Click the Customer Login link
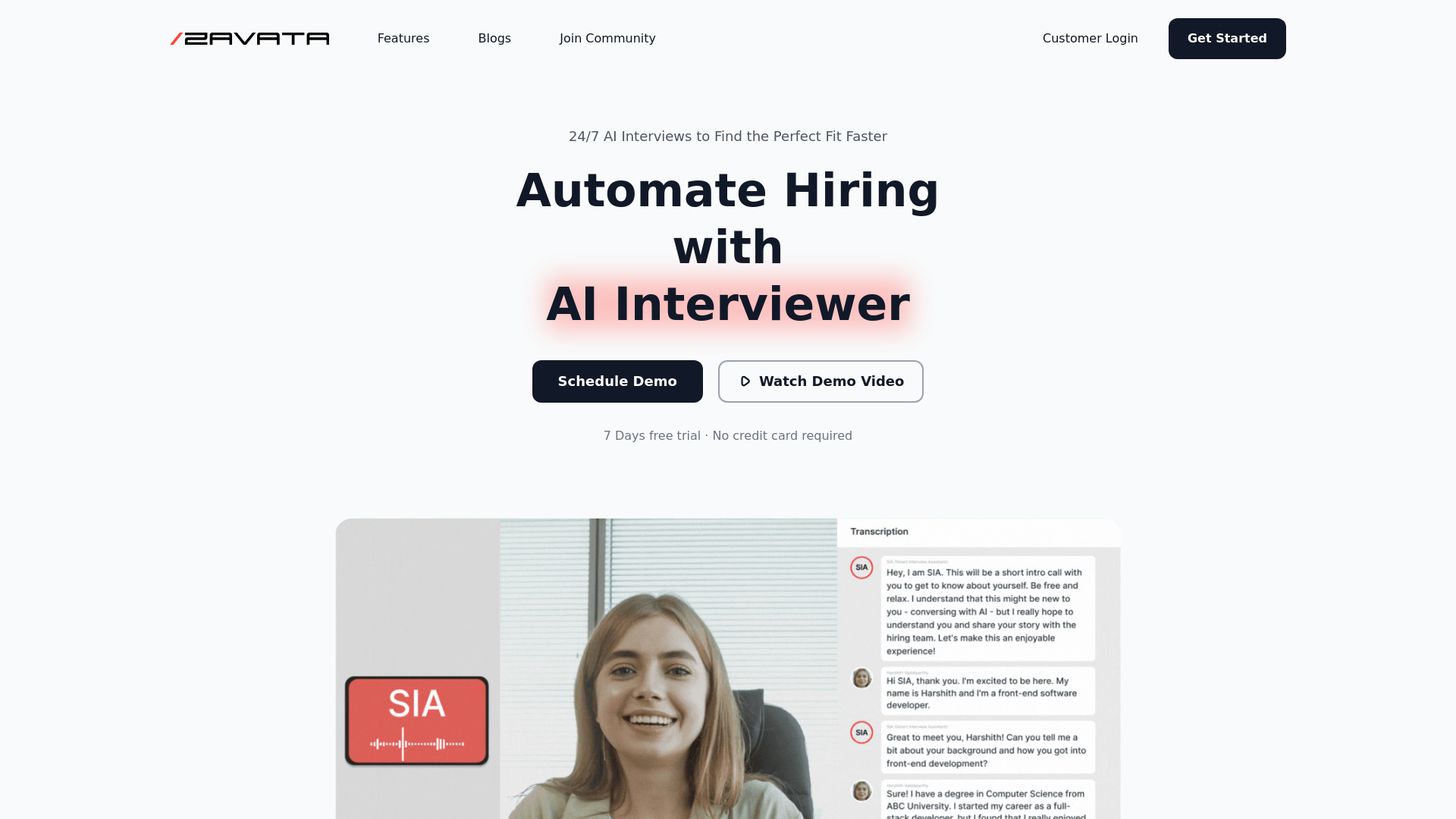The width and height of the screenshot is (1456, 819). 1090,38
